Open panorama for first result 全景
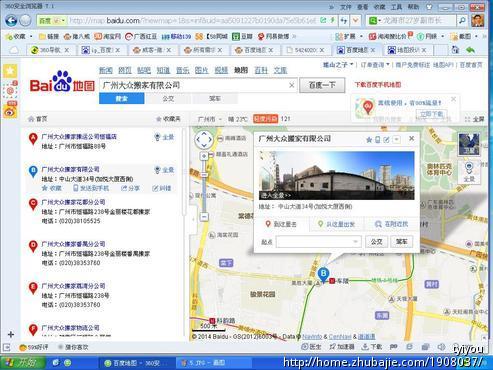This screenshot has width=493, height=370. coord(165,137)
